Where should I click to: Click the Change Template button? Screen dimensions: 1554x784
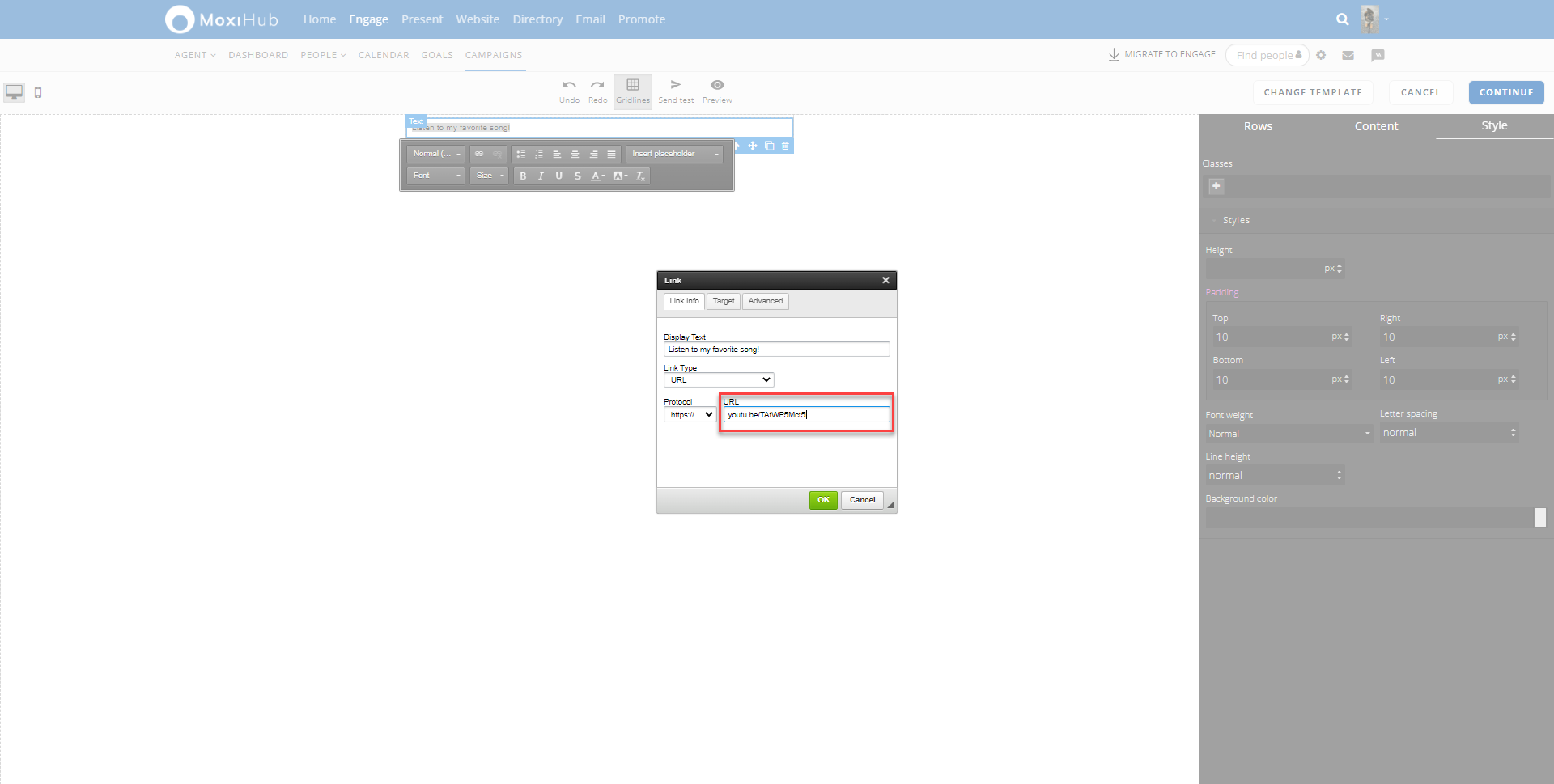coord(1313,92)
